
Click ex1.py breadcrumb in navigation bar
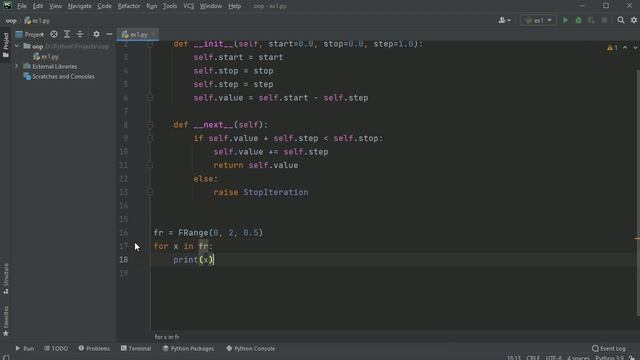point(37,20)
